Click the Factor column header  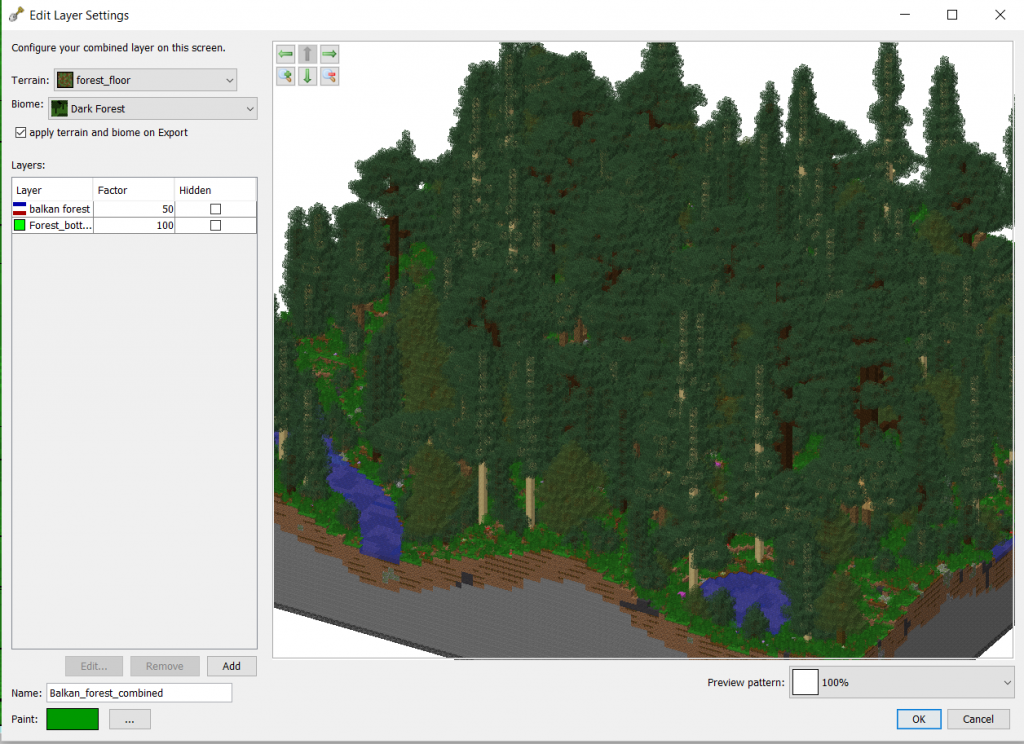coord(134,190)
